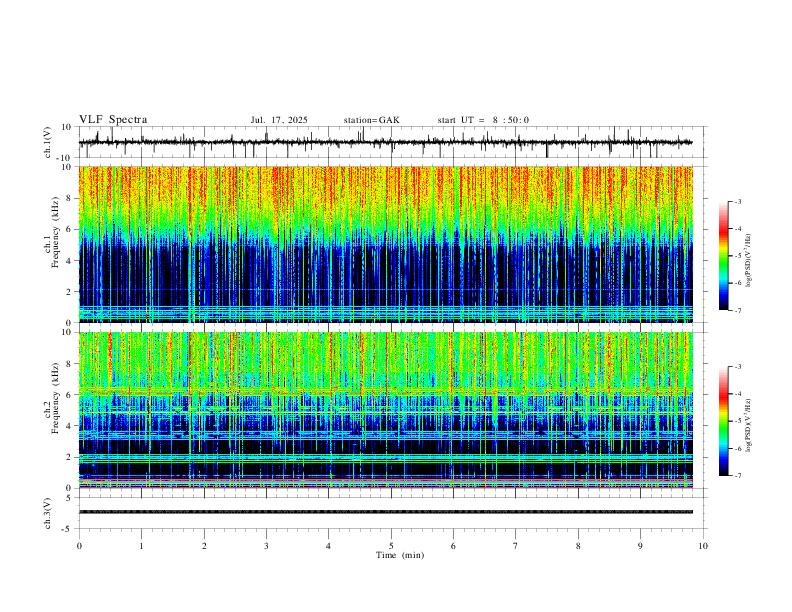The width and height of the screenshot is (792, 612).
Task: Click the '-5' tick label of ch.3(V) axis
Action: point(67,529)
